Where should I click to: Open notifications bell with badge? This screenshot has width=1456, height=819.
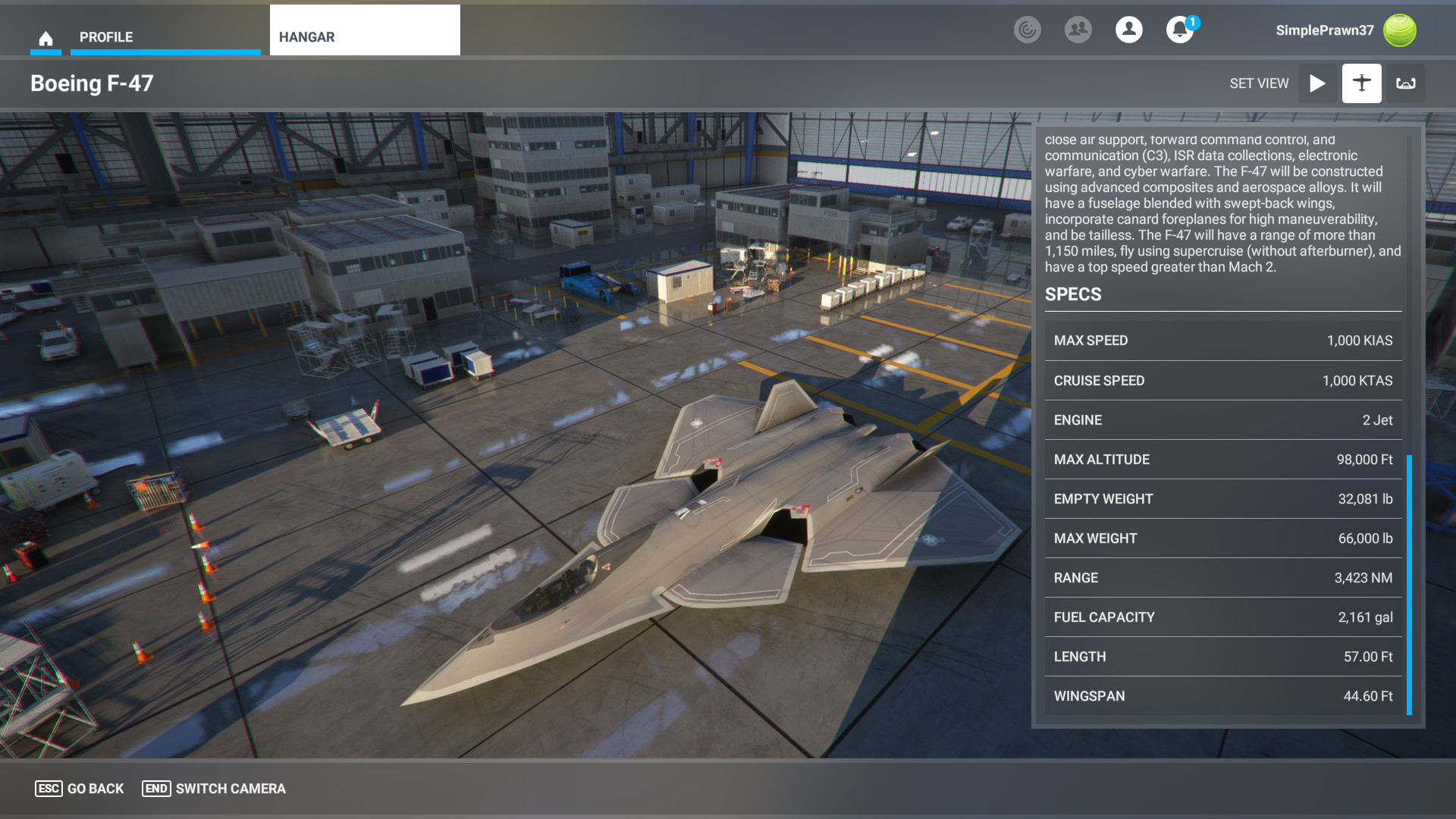[1179, 30]
